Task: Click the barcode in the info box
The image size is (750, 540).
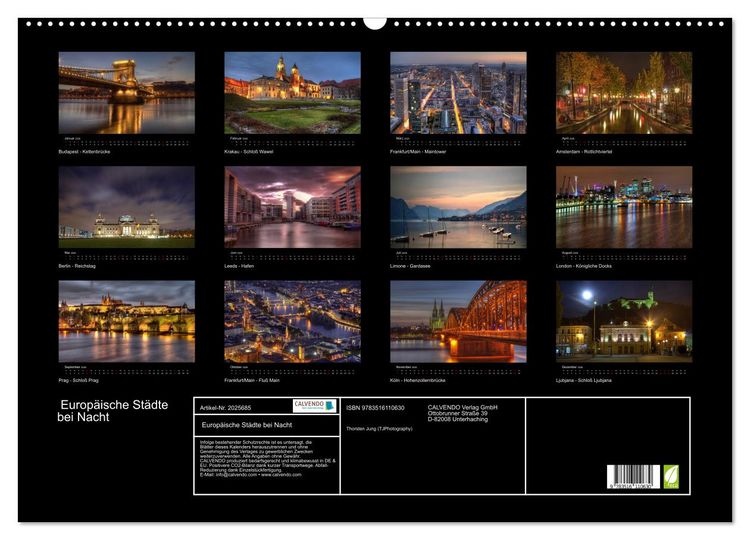Action: point(633,476)
